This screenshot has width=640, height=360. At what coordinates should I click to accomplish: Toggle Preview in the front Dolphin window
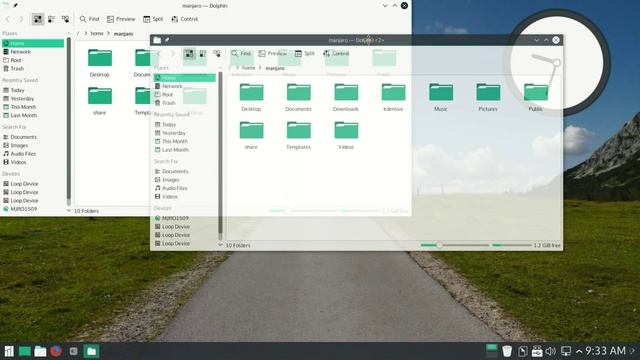pyautogui.click(x=273, y=53)
